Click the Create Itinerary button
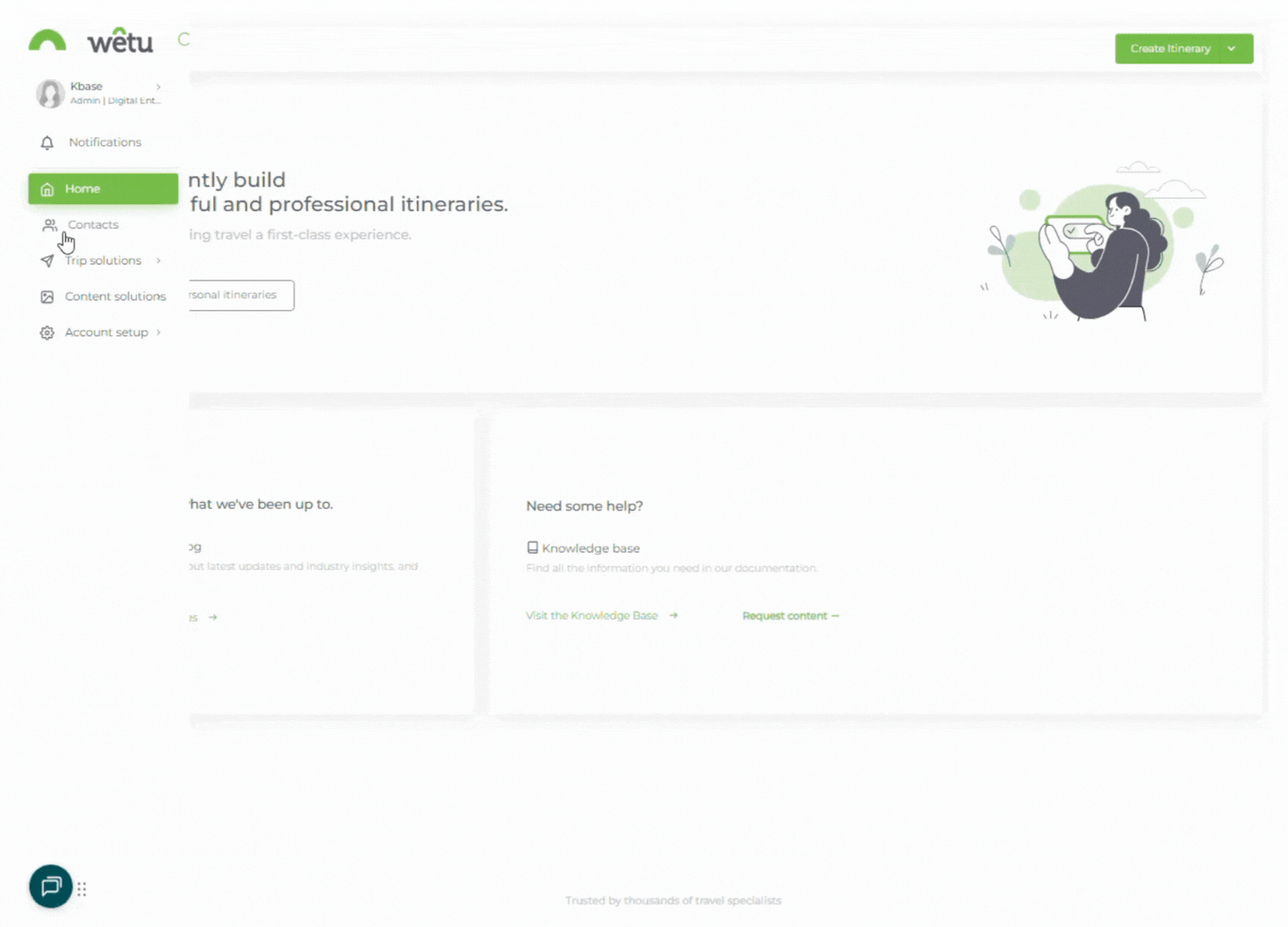Image resolution: width=1288 pixels, height=927 pixels. pos(1170,49)
